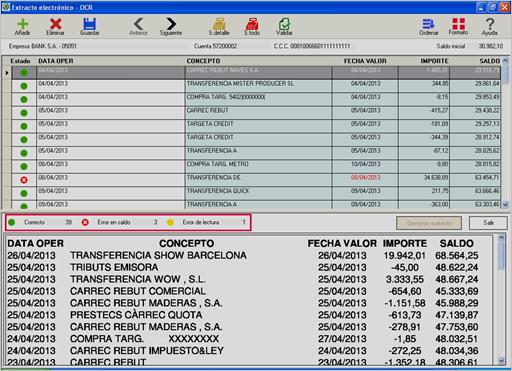Click the Error en saldo legend icon
The height and width of the screenshot is (371, 512).
(x=85, y=222)
